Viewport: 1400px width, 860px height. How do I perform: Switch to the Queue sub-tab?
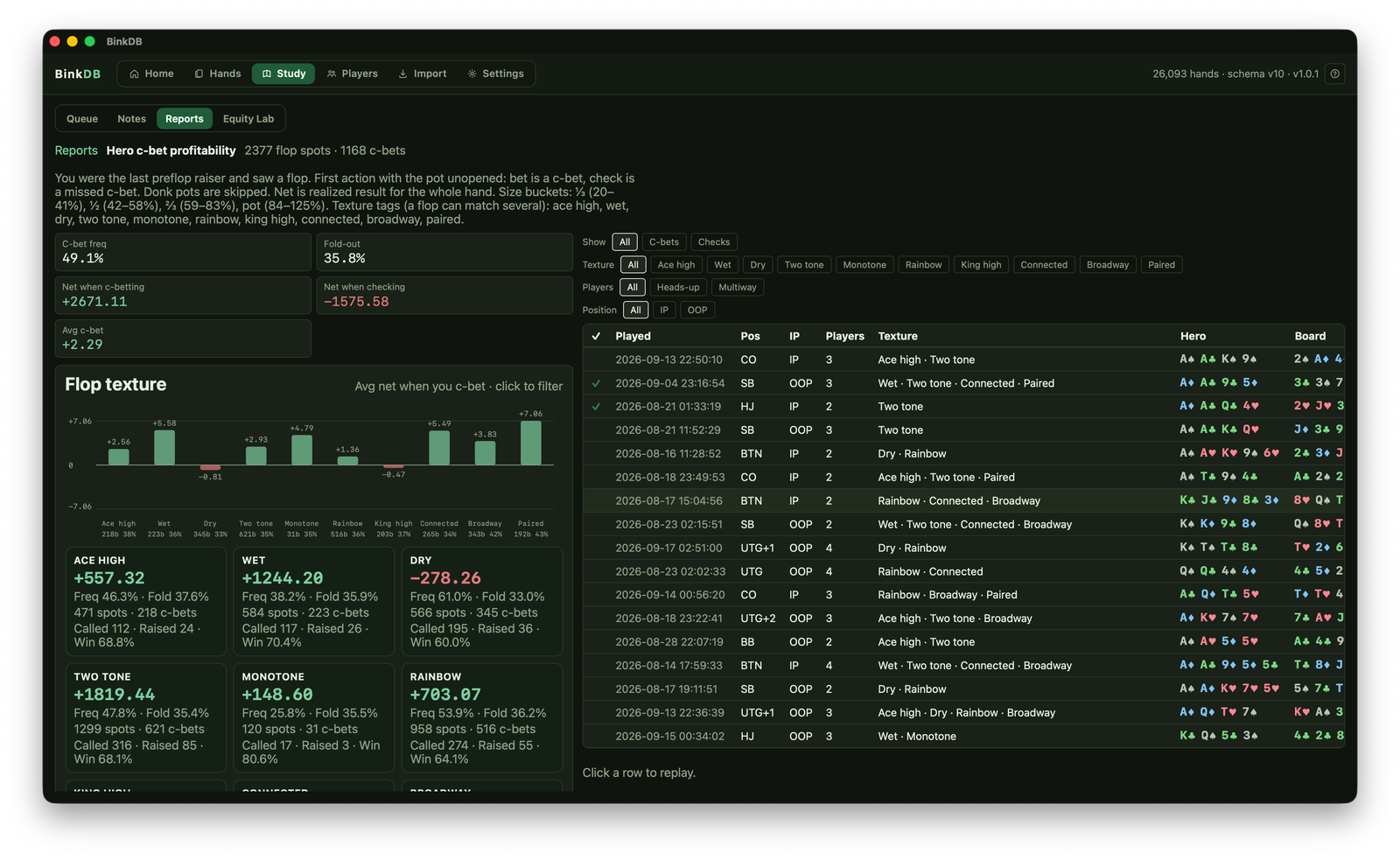coord(82,119)
